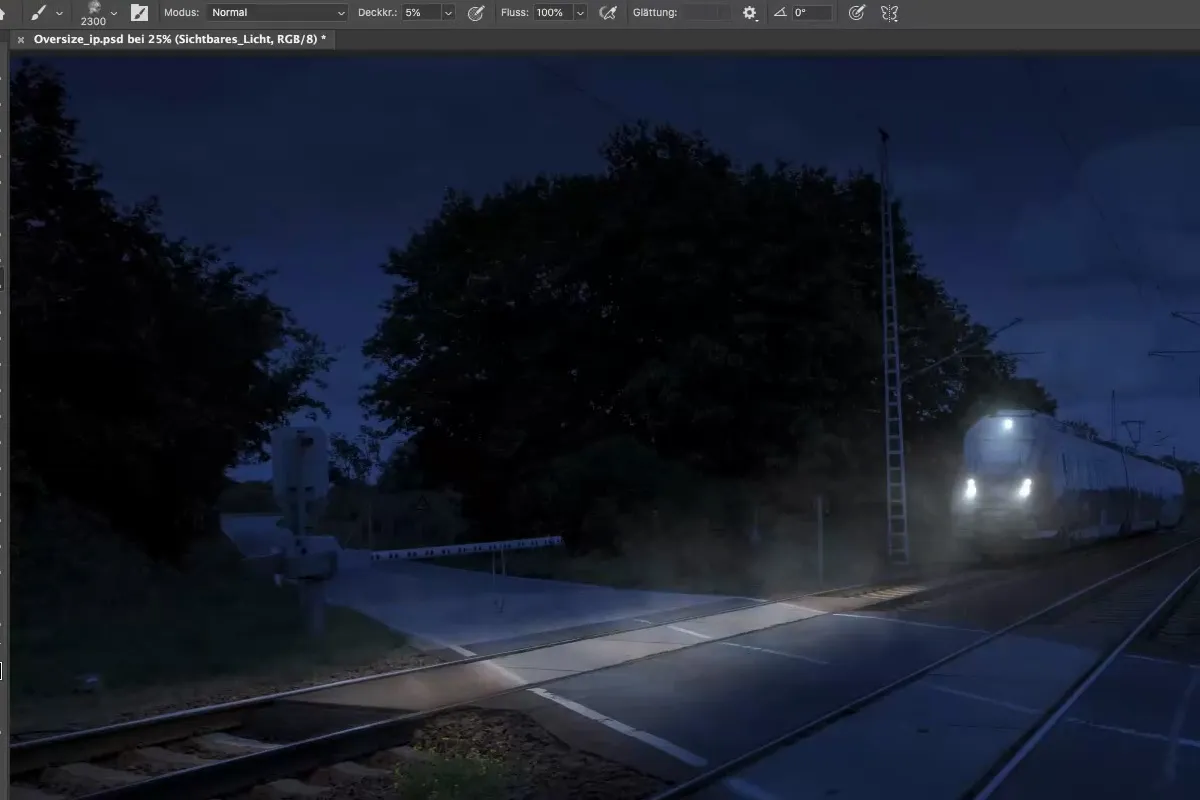Close the Oversize_ip.psd document tab
The width and height of the screenshot is (1200, 800).
(x=20, y=40)
